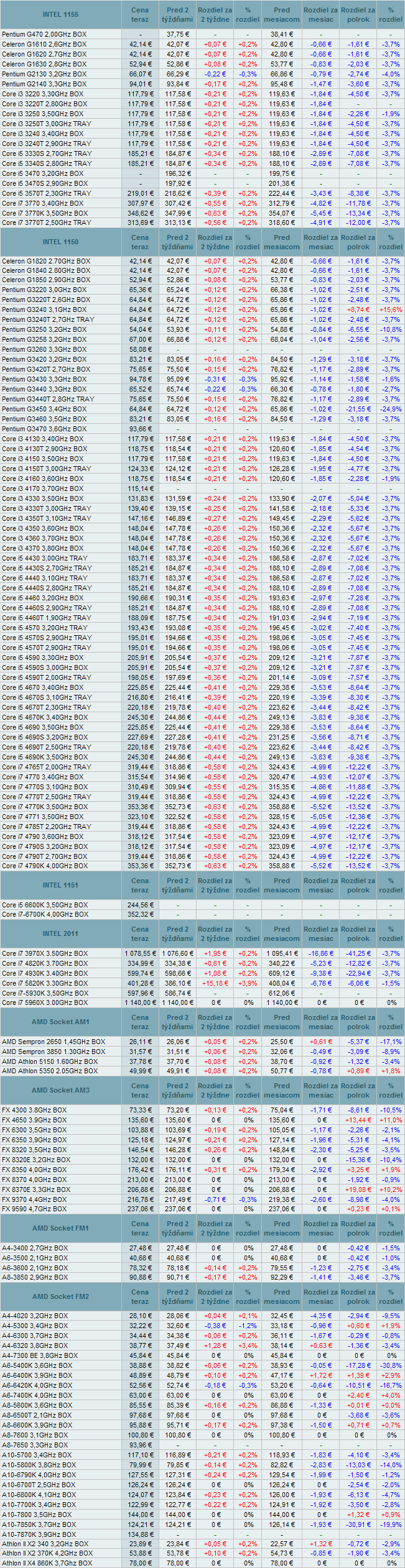
Task: Click 'Rozdiel za mesiac' header in AMD Socket FM2 section
Action: (x=320, y=1296)
